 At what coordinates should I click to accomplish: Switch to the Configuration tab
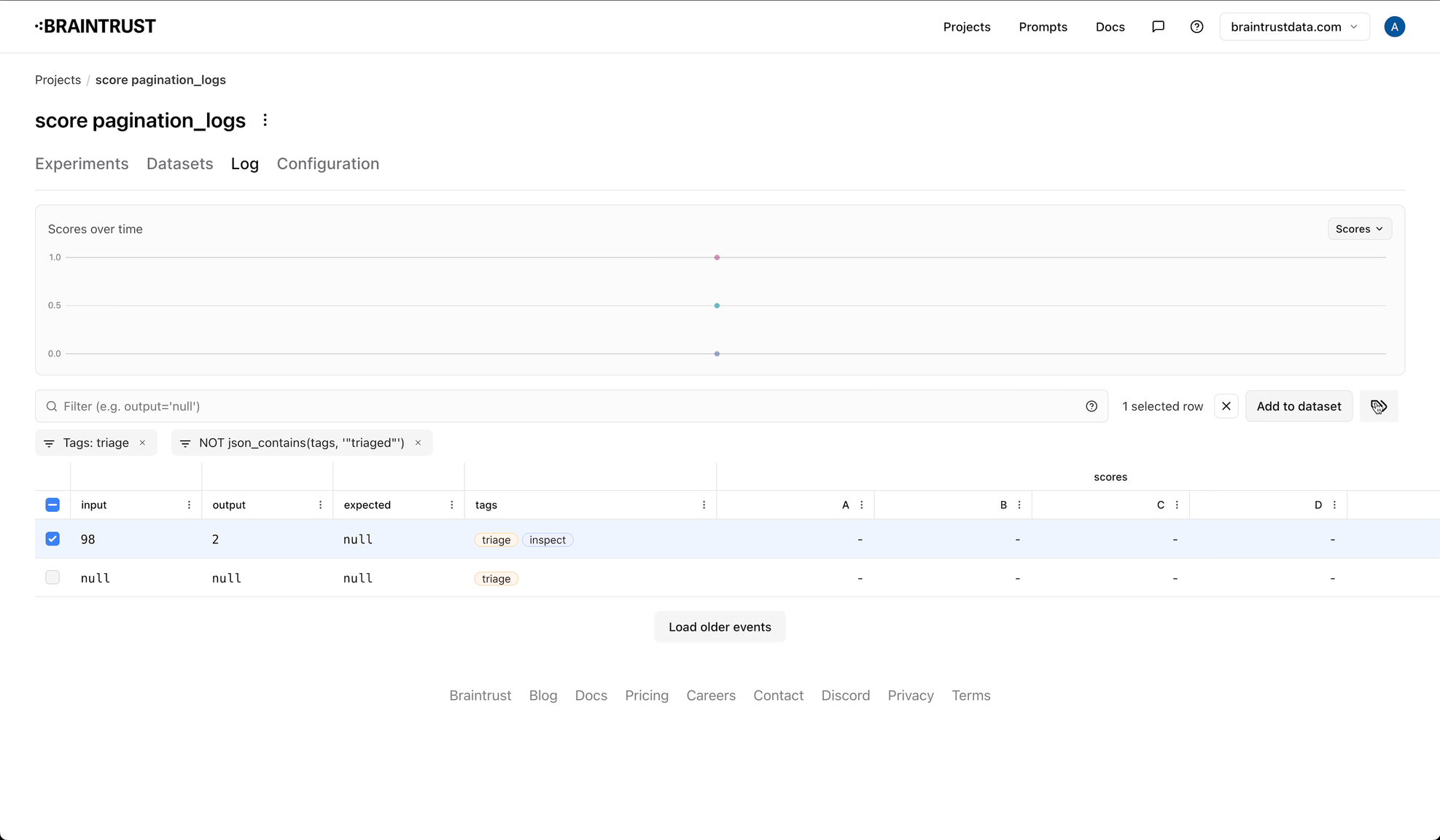[x=328, y=164]
